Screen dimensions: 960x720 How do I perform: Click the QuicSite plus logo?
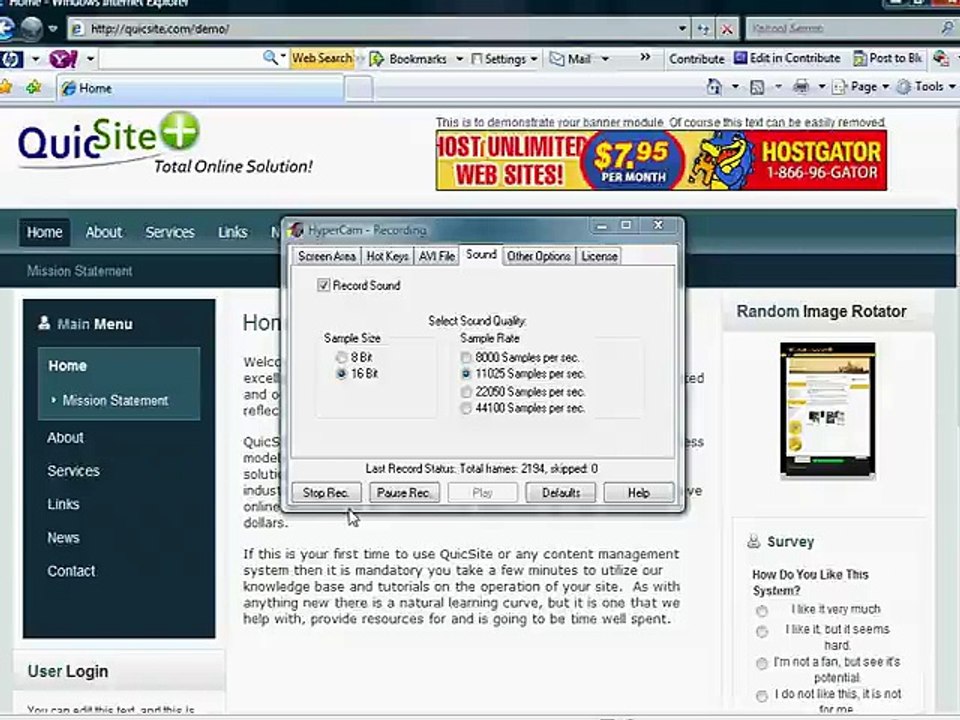179,130
